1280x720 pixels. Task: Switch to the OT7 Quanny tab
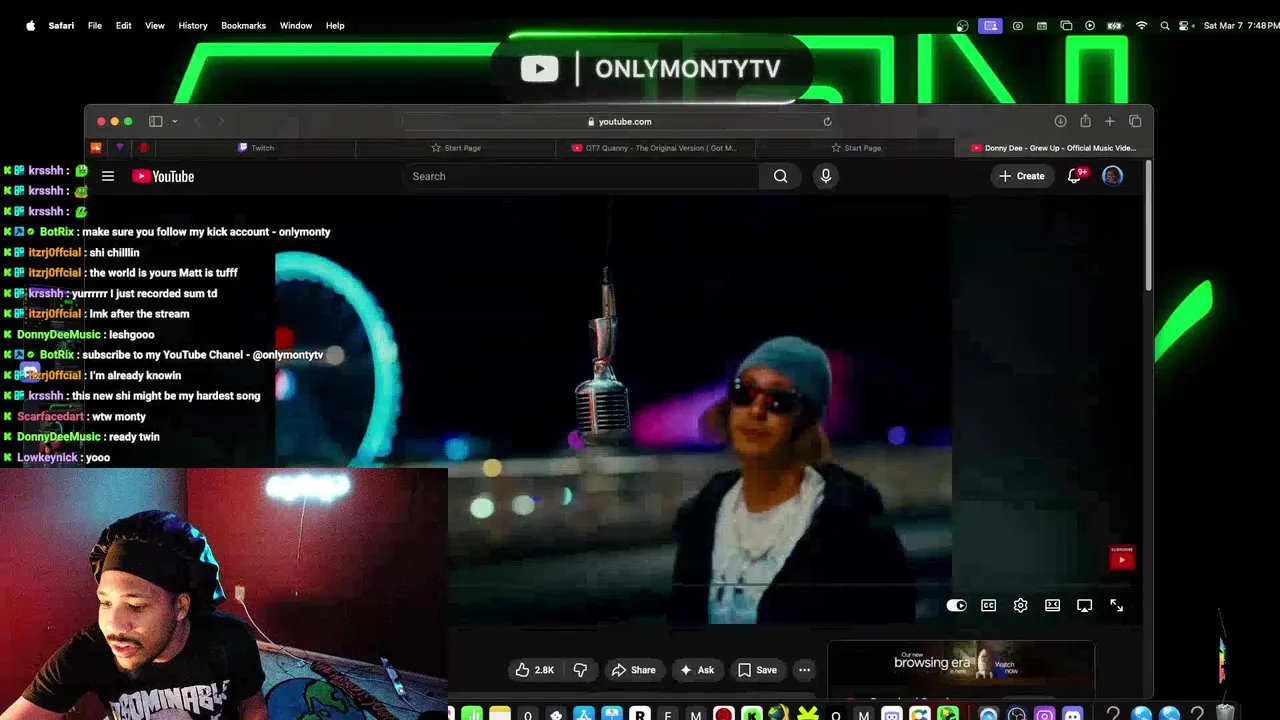tap(655, 147)
